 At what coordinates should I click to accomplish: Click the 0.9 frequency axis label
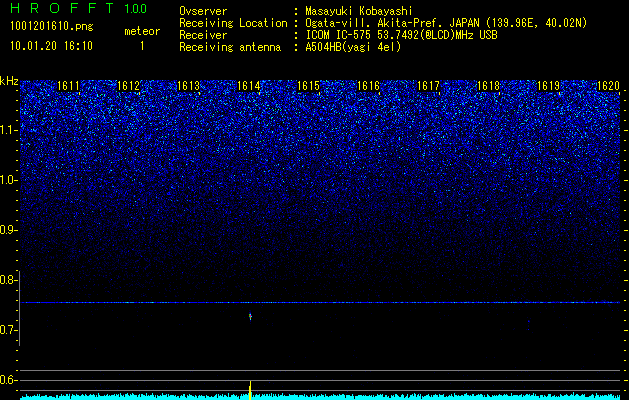[x=8, y=230]
